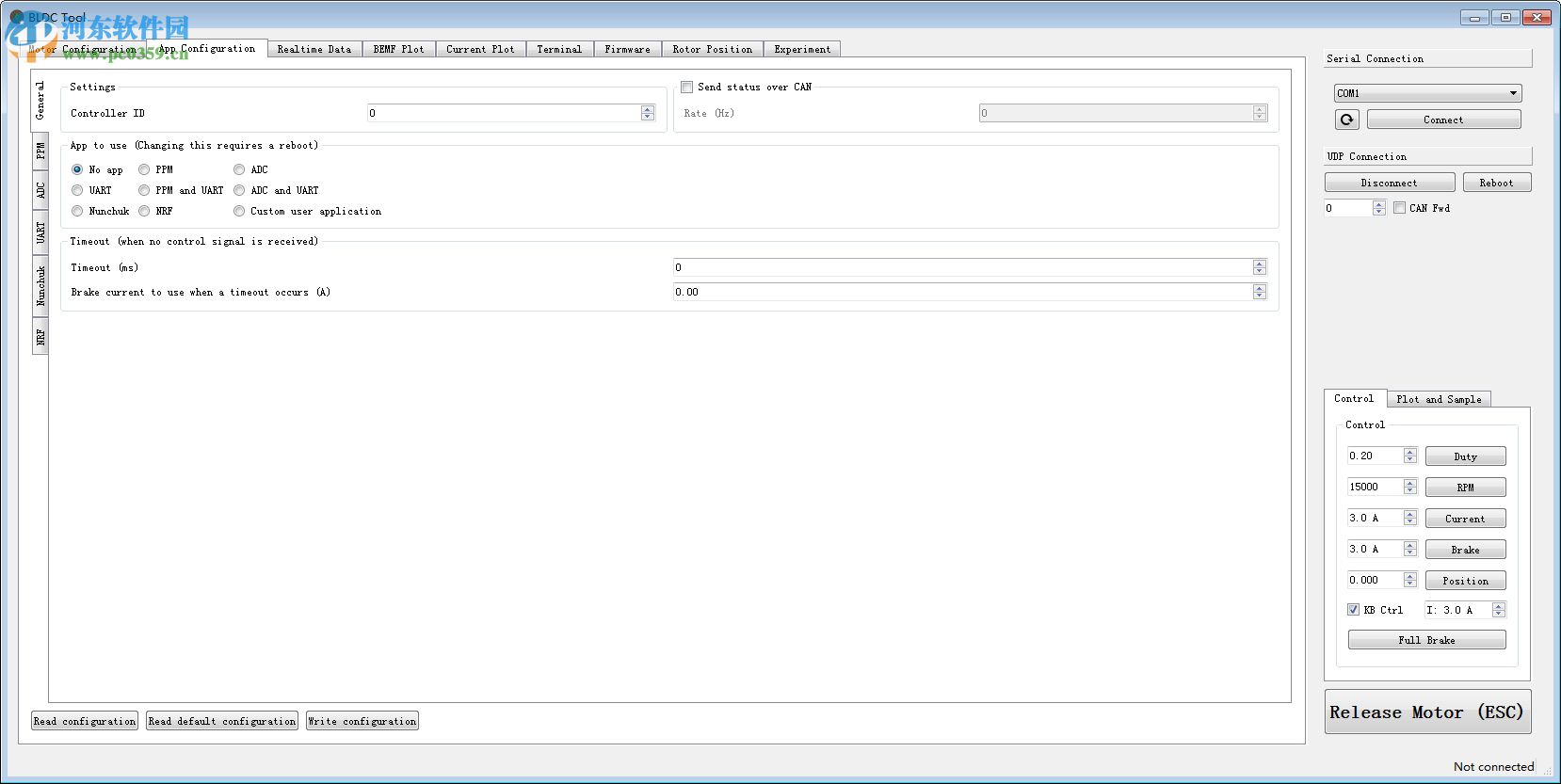The image size is (1561, 784).
Task: Click the RPM control button
Action: coord(1465,488)
